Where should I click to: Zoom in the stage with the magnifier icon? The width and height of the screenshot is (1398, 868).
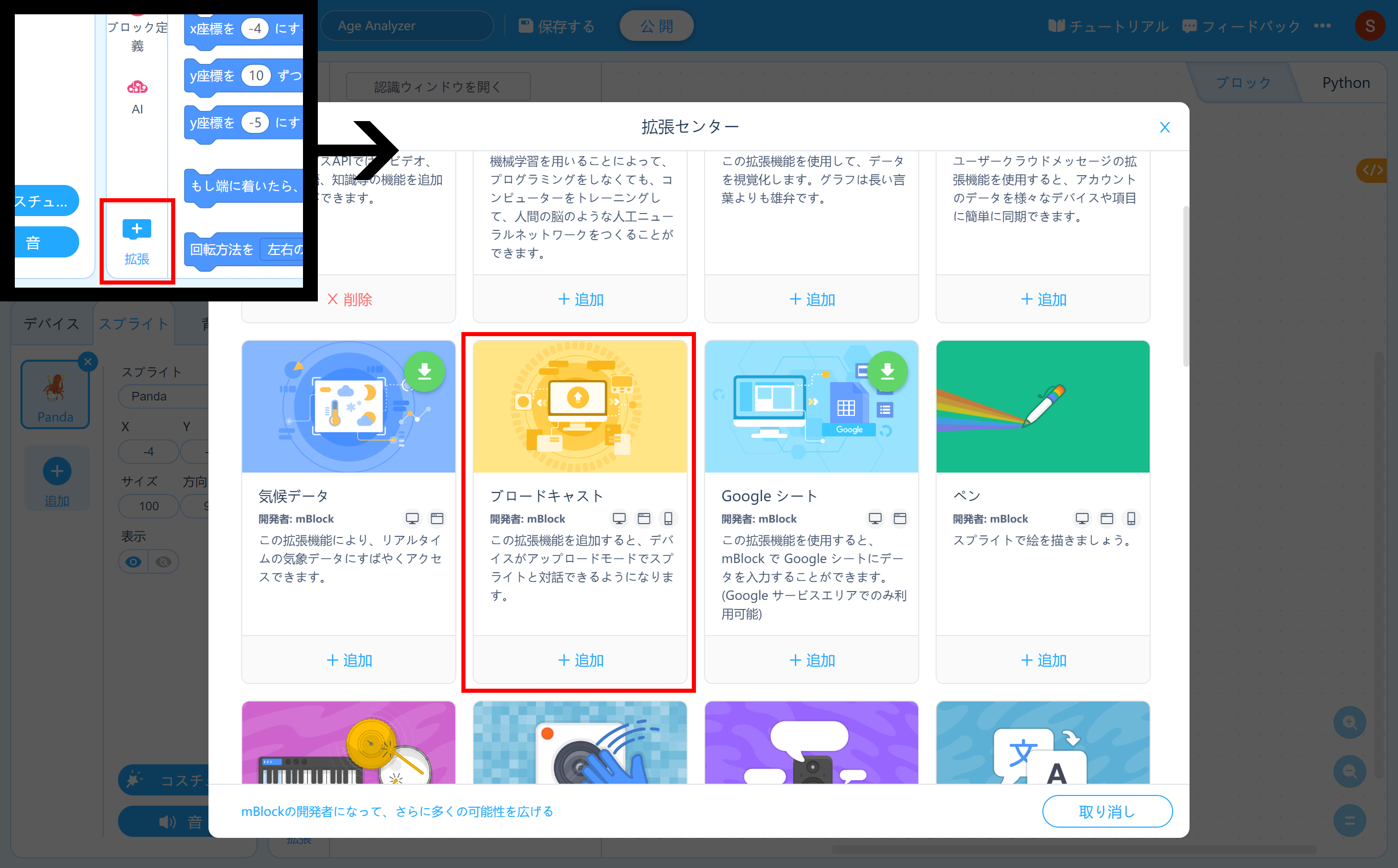[1350, 722]
